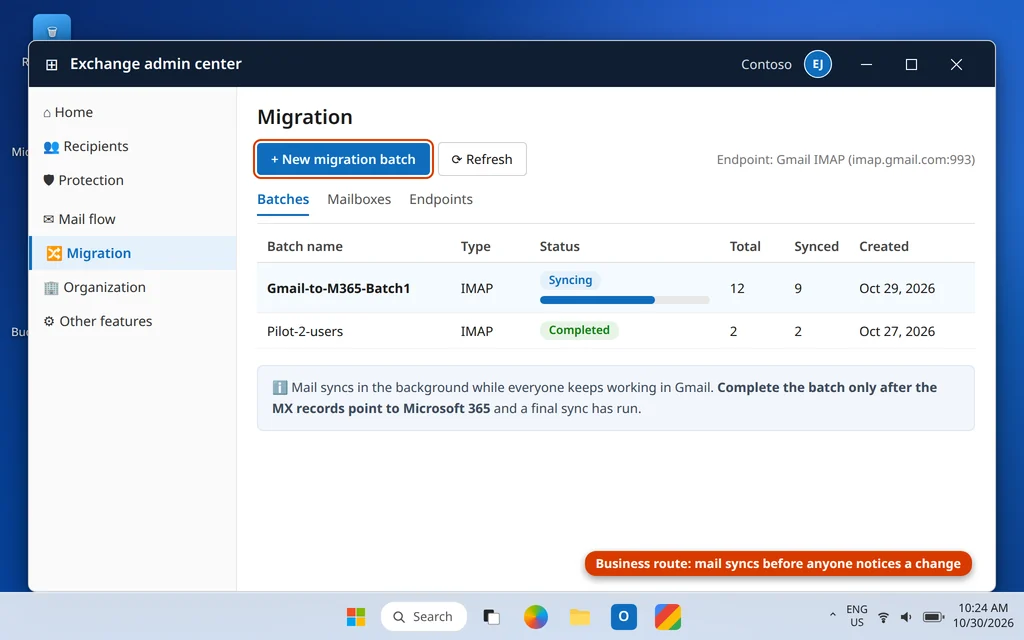Open the Windows Start menu
The image size is (1024, 640).
point(356,616)
